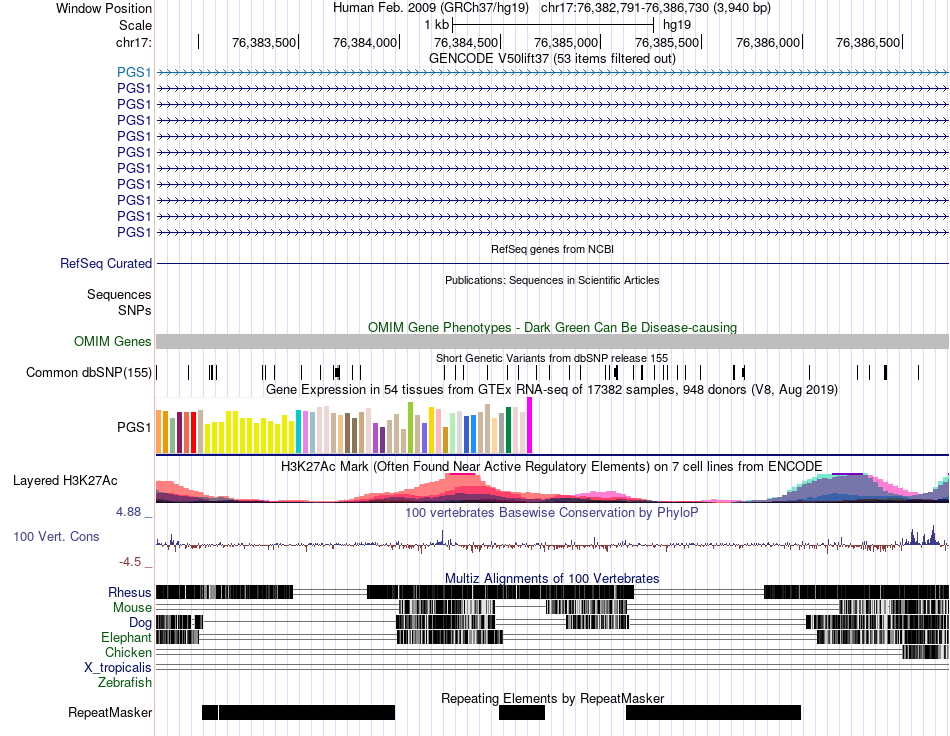This screenshot has height=736, width=950.
Task: Open Short Genetic Variants from dbSNP title
Action: (552, 358)
